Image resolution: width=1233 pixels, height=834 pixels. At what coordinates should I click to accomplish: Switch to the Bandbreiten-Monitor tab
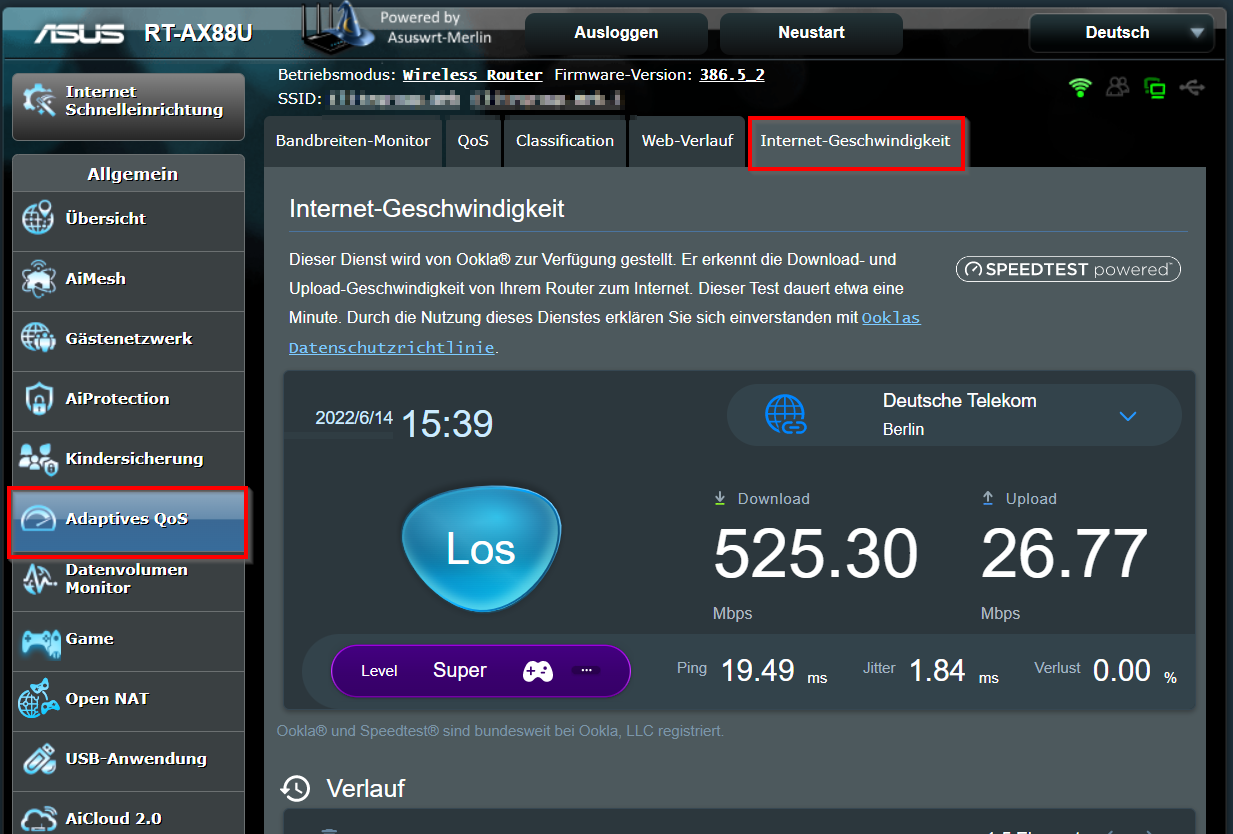pyautogui.click(x=353, y=141)
